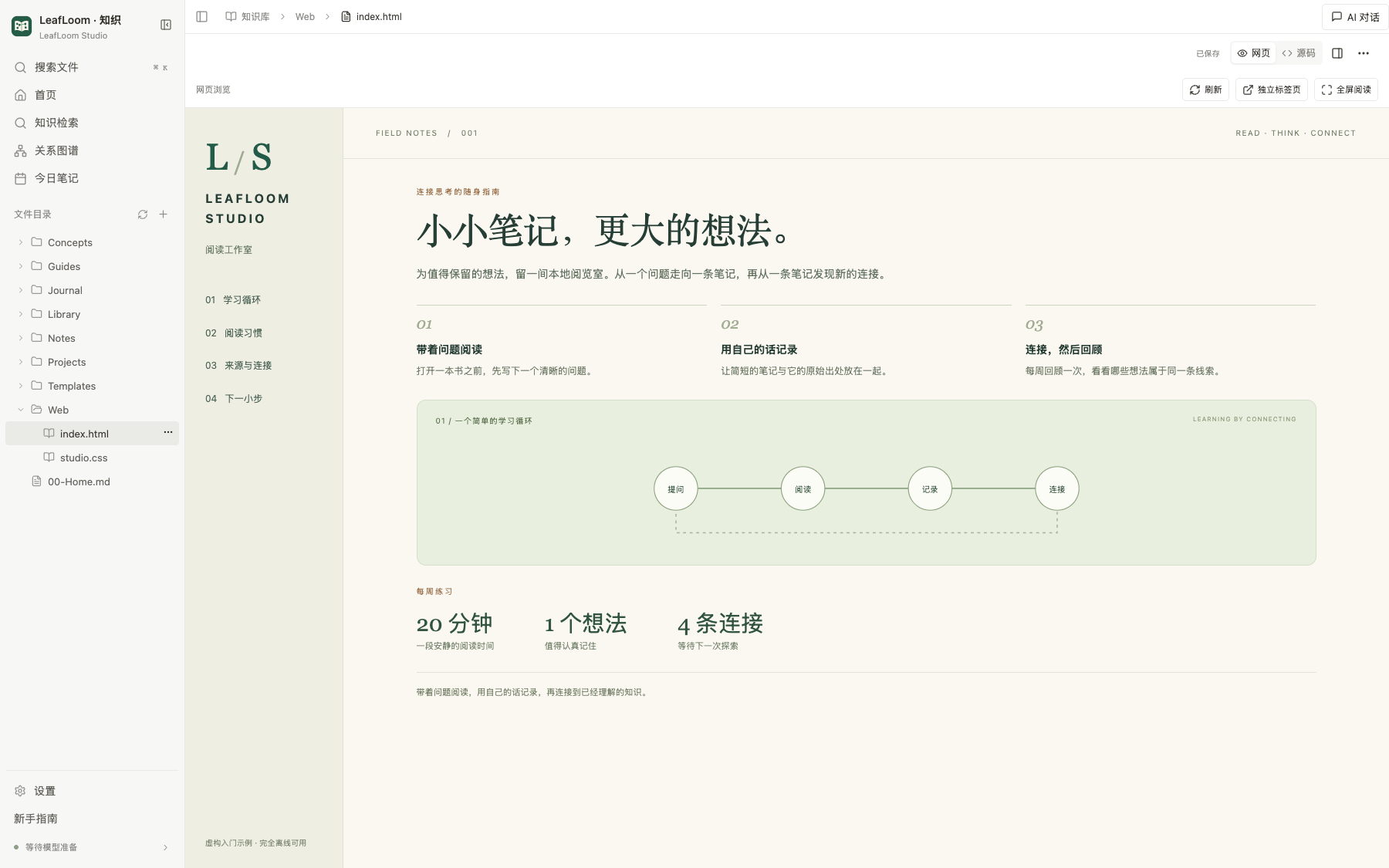Start 全屏阅读 fullscreen reading
Screen dimensions: 1389x868
click(1347, 90)
